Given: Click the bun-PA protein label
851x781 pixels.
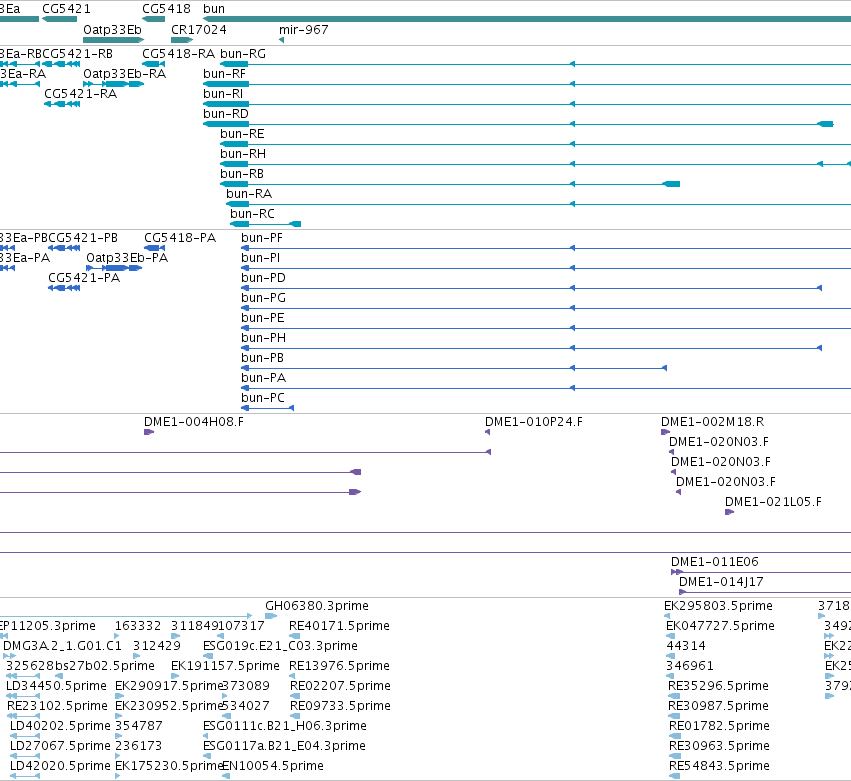Looking at the screenshot, I should click(263, 378).
